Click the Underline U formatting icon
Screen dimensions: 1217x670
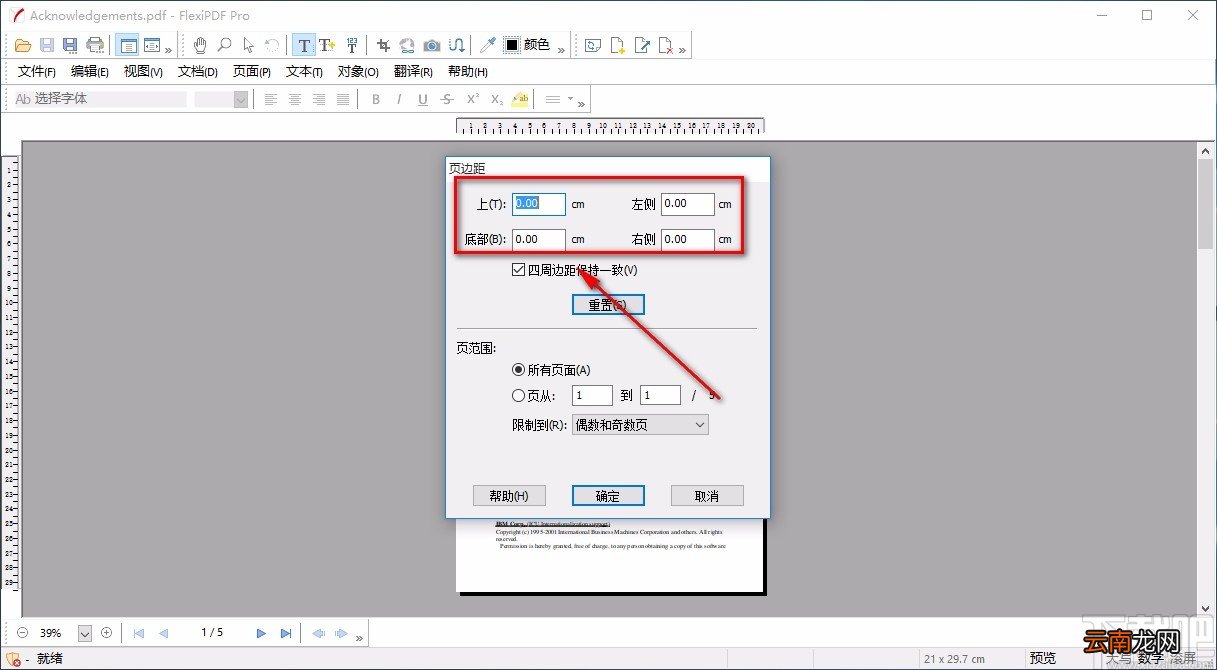pyautogui.click(x=423, y=99)
